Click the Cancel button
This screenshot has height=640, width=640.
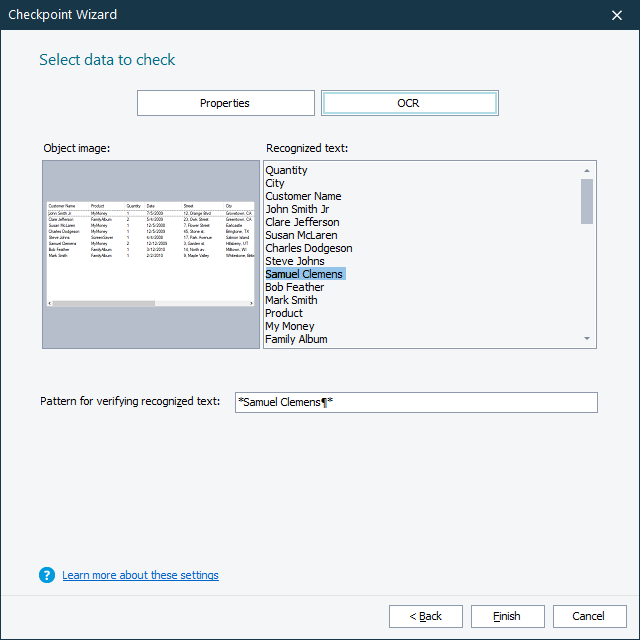(589, 616)
